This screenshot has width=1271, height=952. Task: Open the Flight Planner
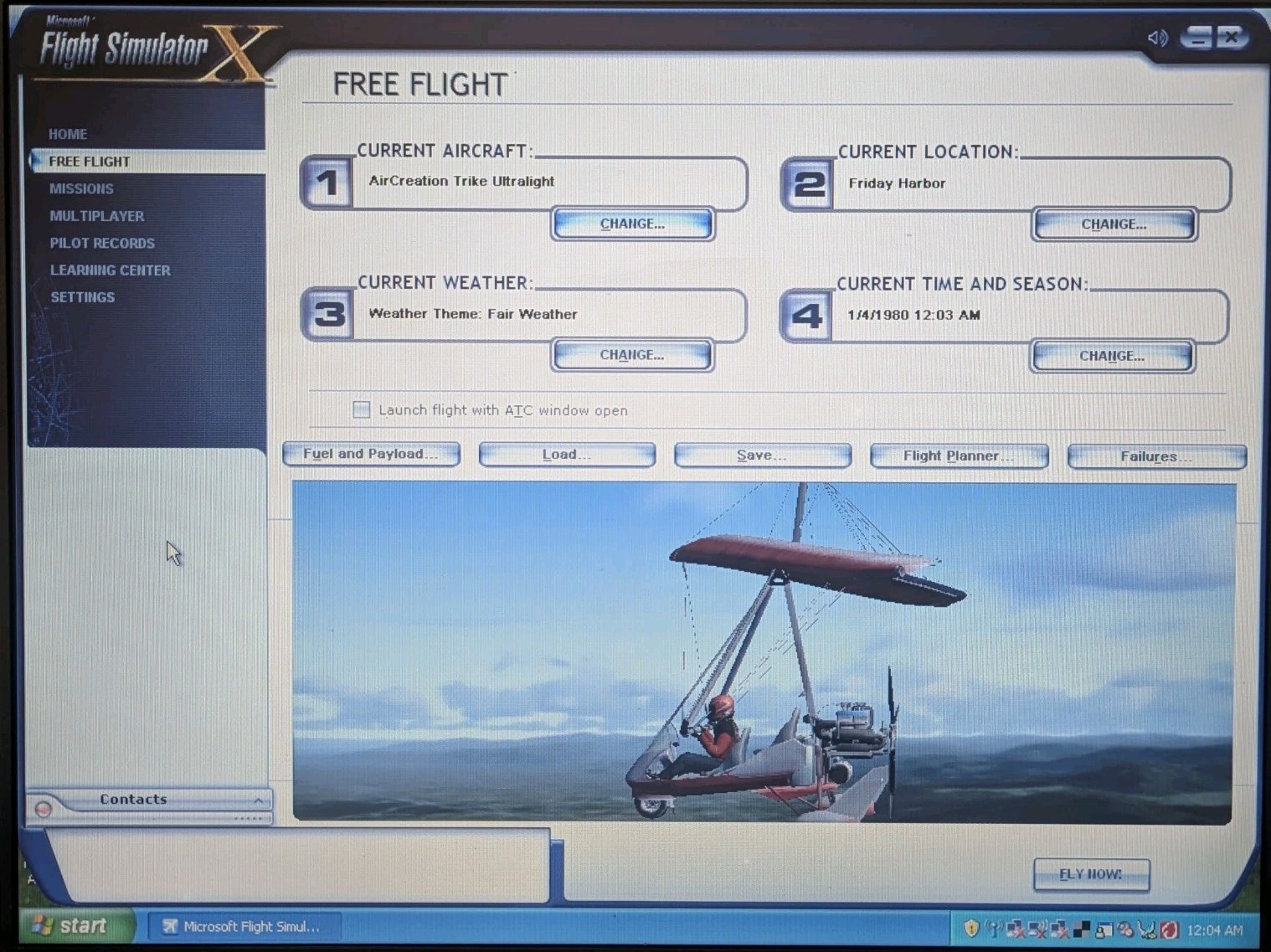tap(959, 456)
